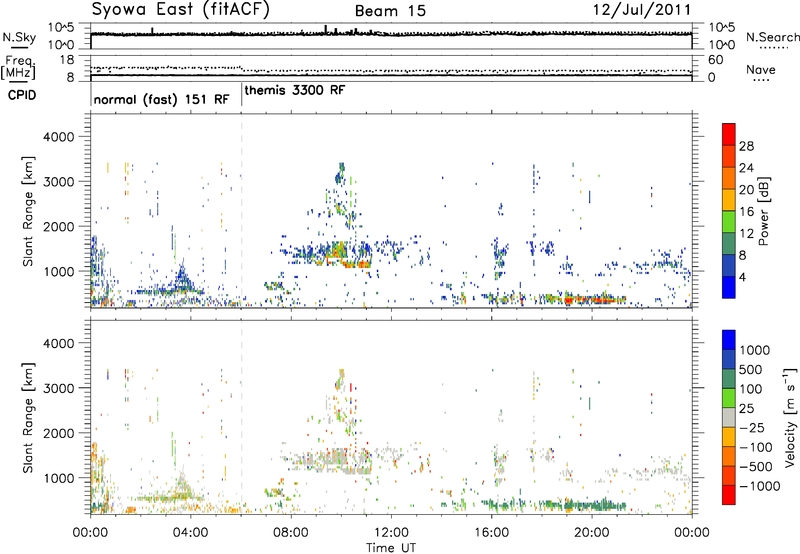The width and height of the screenshot is (800, 554).
Task: Select the yellow-orange segment of Power colorbar
Action: pos(729,200)
